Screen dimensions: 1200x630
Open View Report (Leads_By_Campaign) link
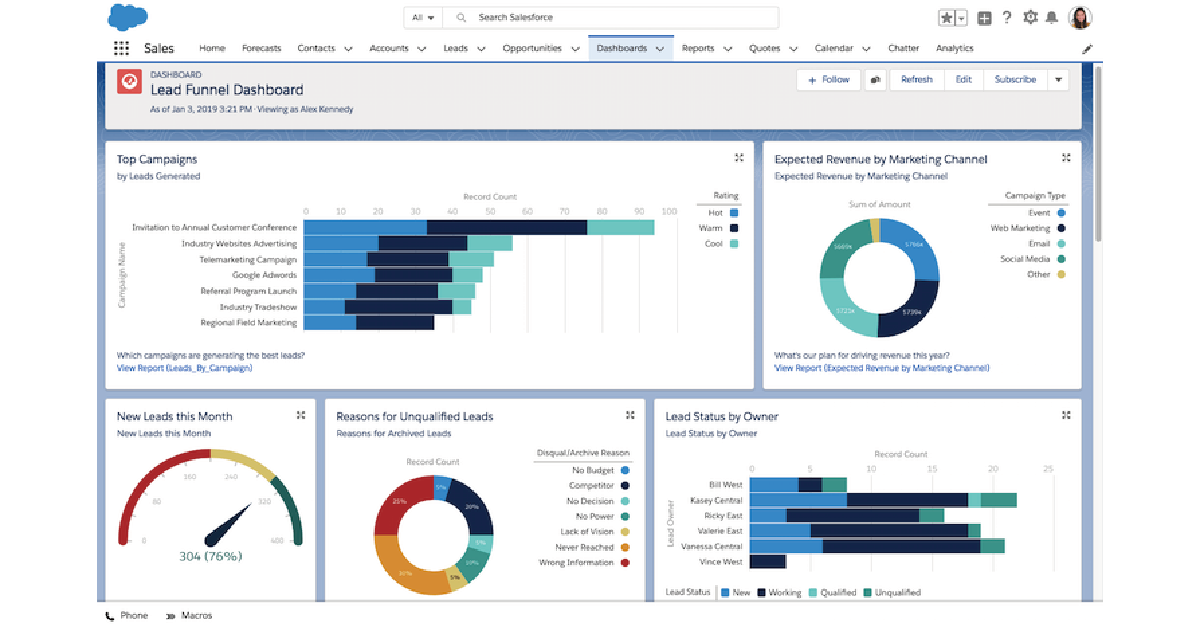tap(185, 368)
